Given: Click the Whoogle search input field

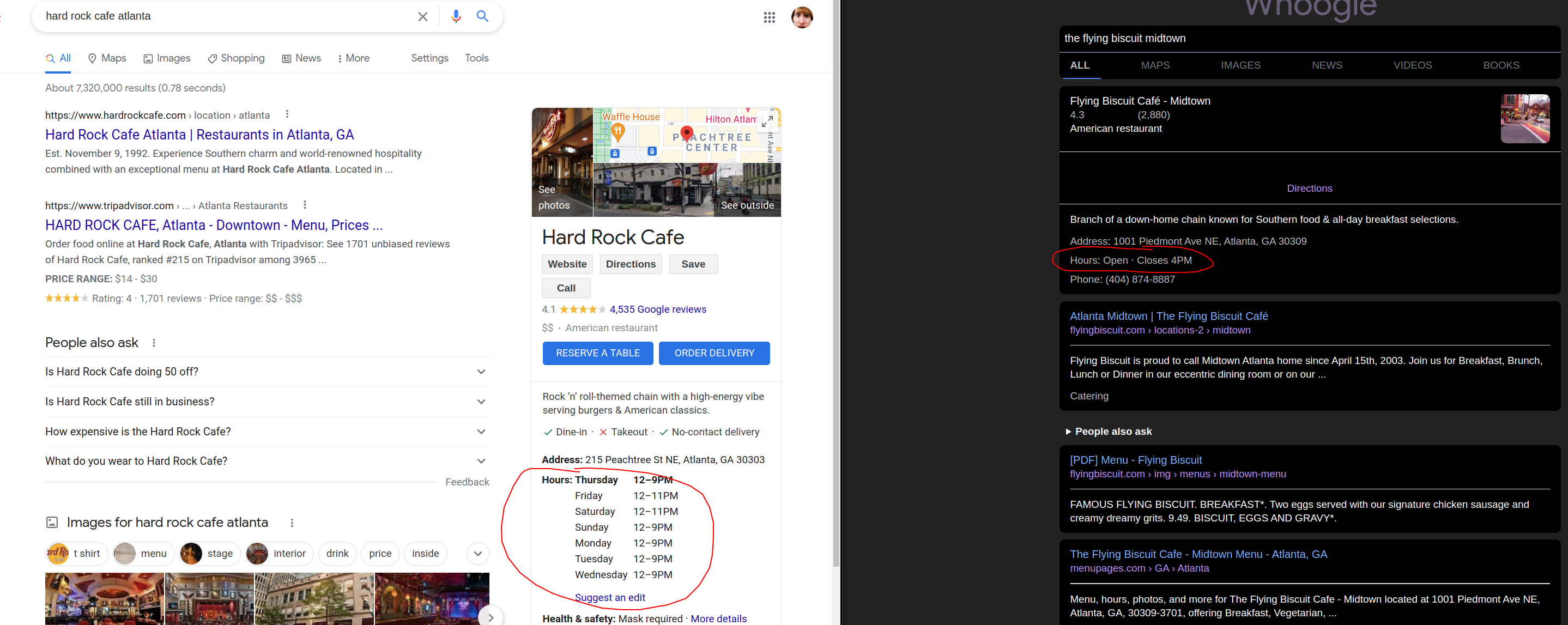Looking at the screenshot, I should tap(1309, 38).
